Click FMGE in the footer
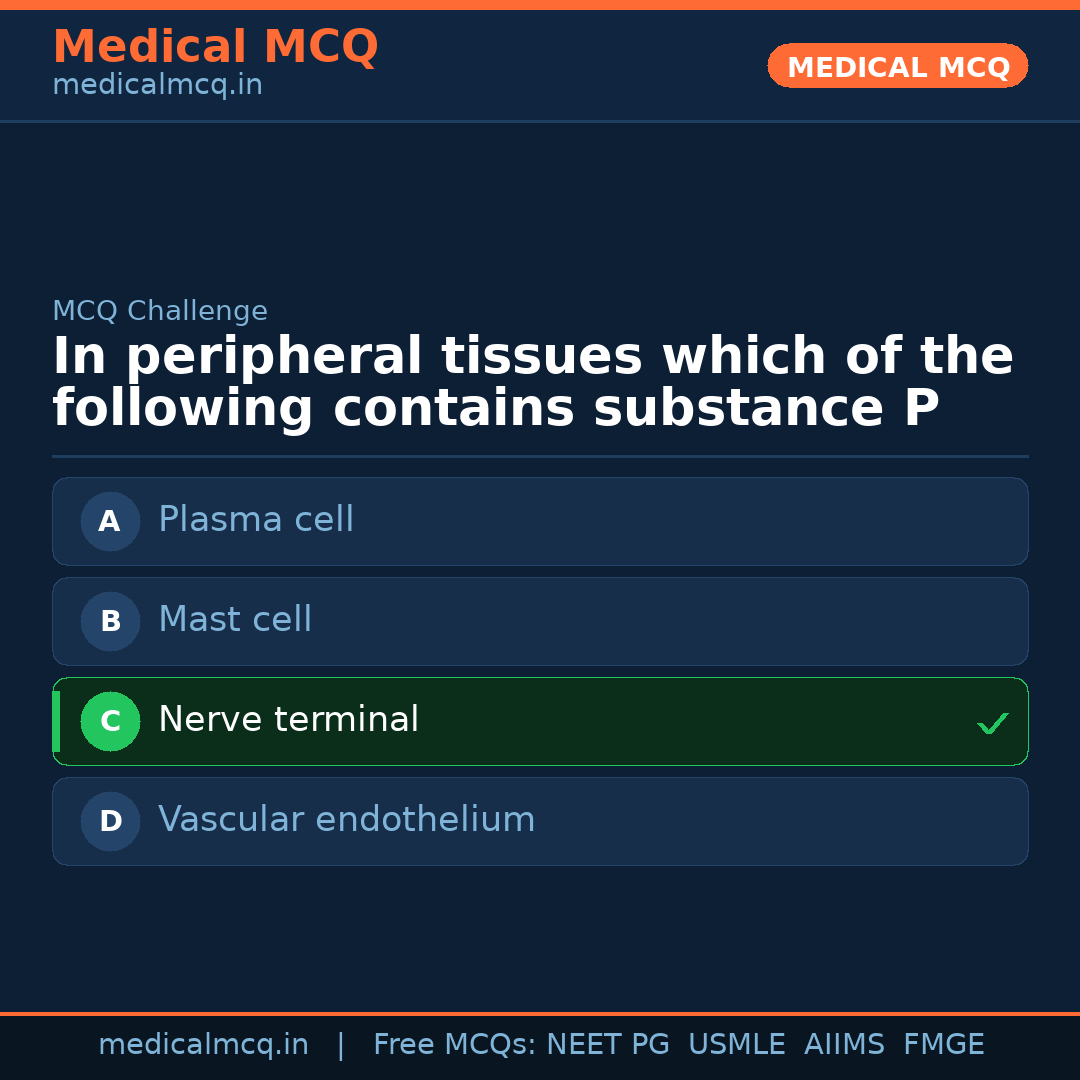This screenshot has height=1080, width=1080. 943,1045
